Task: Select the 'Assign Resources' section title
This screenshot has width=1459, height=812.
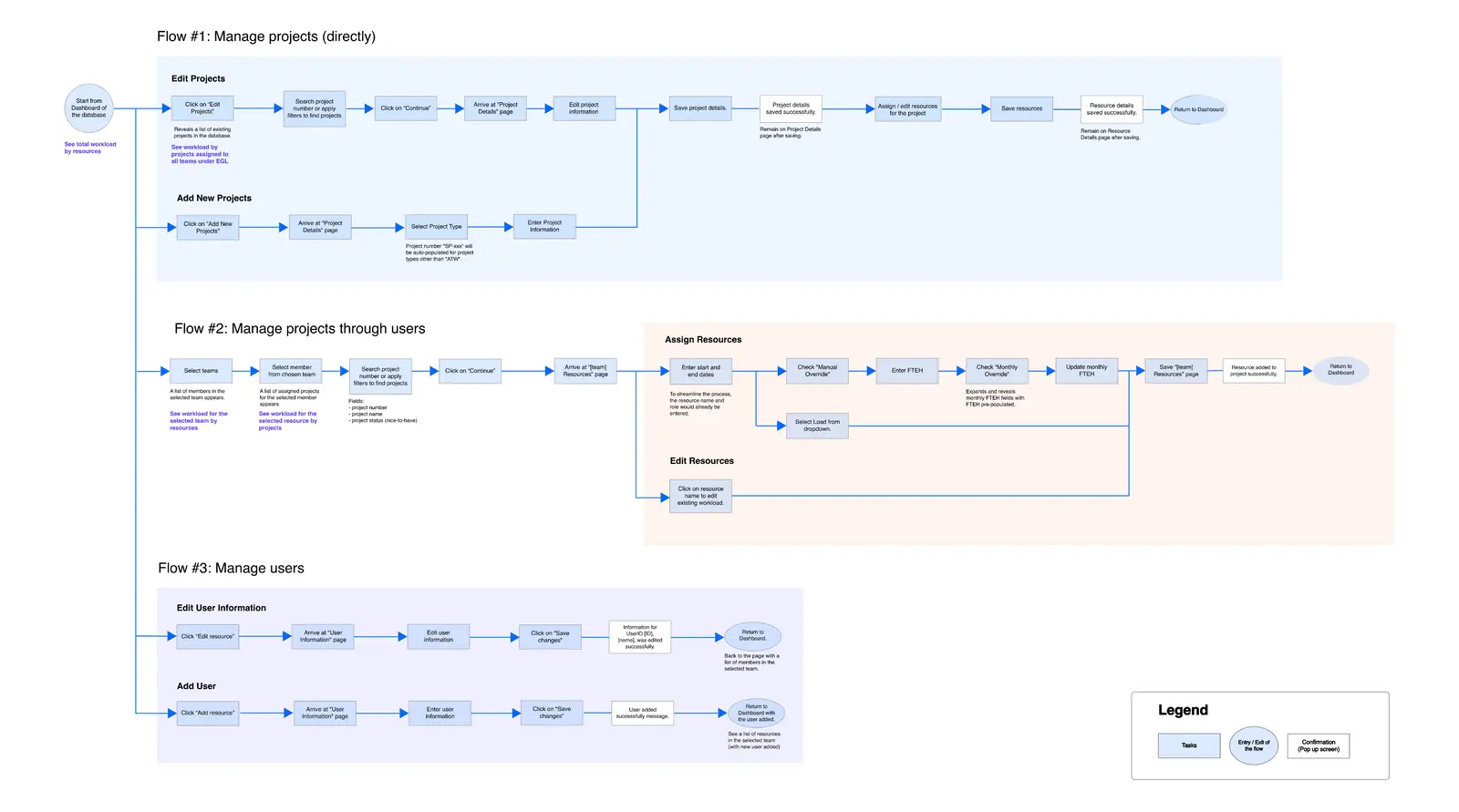Action: point(703,340)
